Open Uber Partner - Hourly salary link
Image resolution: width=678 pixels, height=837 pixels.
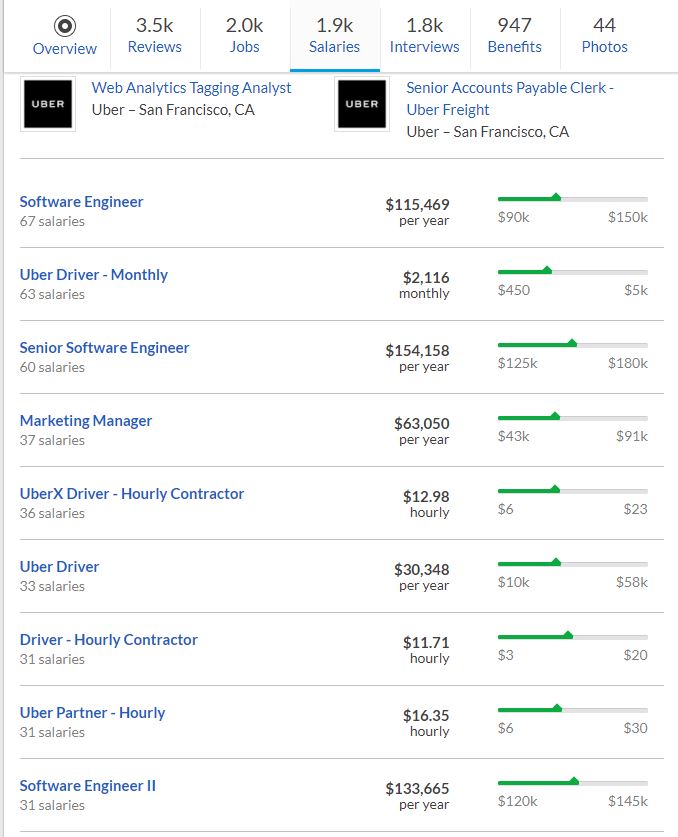coord(92,713)
